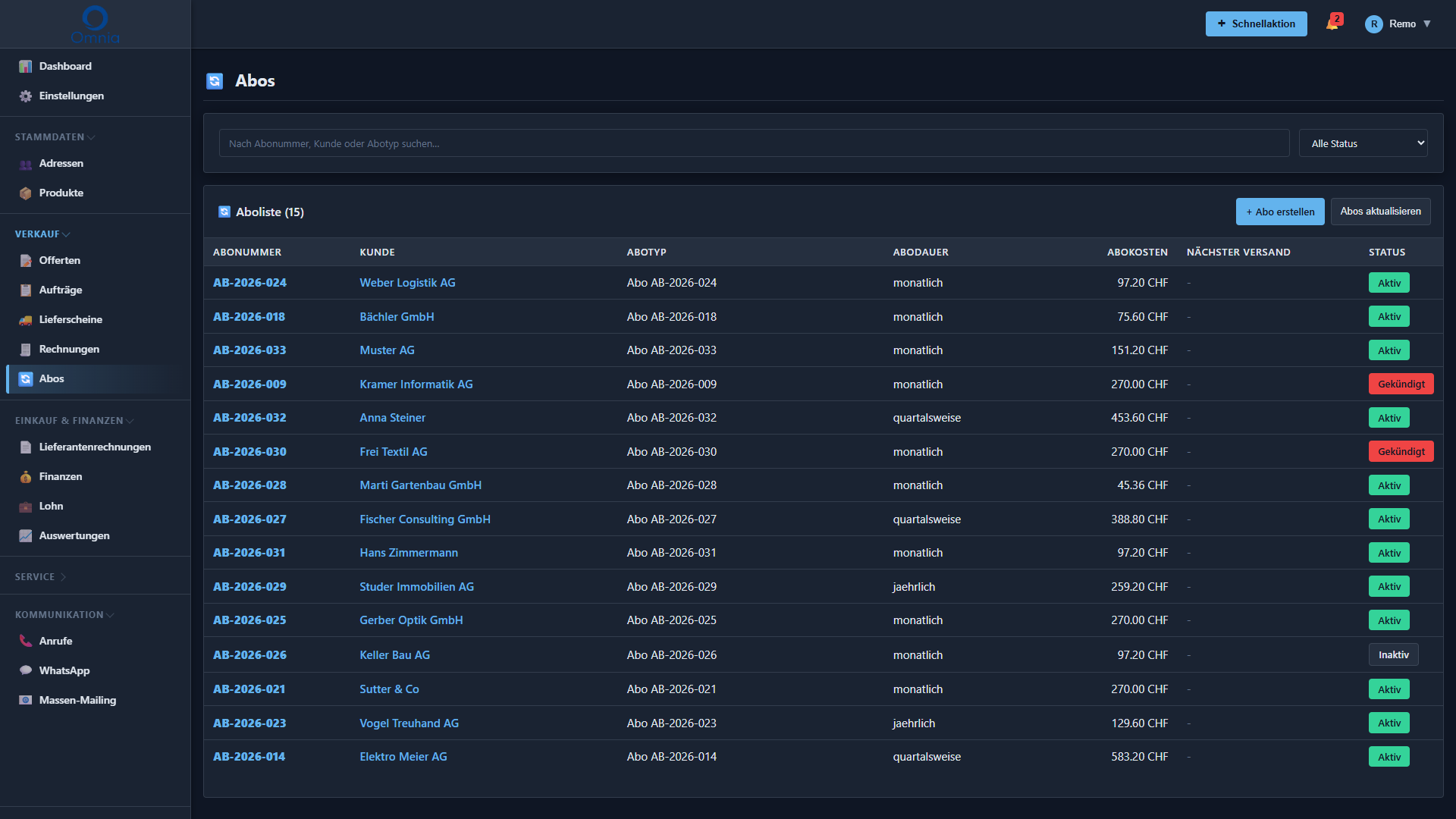Open subscription AB-2026-033 link
Screen dimensions: 1456x819
point(249,350)
